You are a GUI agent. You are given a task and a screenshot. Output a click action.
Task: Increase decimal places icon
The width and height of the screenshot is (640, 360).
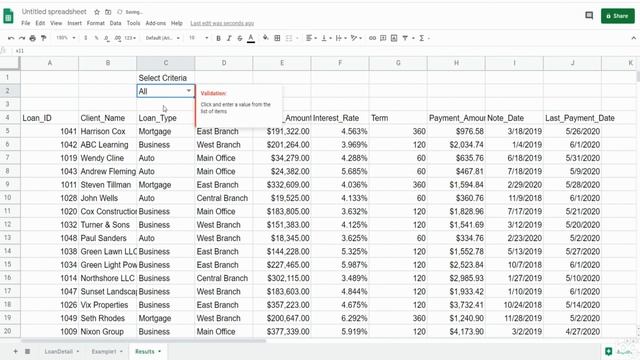coord(118,38)
